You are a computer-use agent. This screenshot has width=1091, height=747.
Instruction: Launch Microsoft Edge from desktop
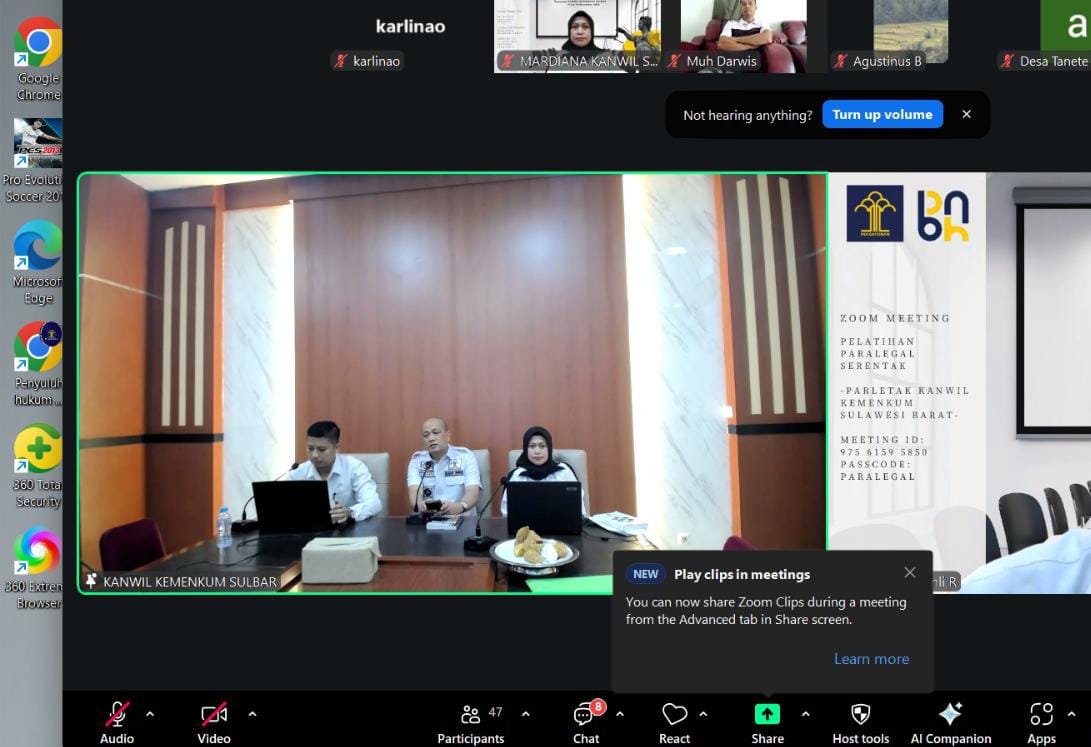[38, 246]
